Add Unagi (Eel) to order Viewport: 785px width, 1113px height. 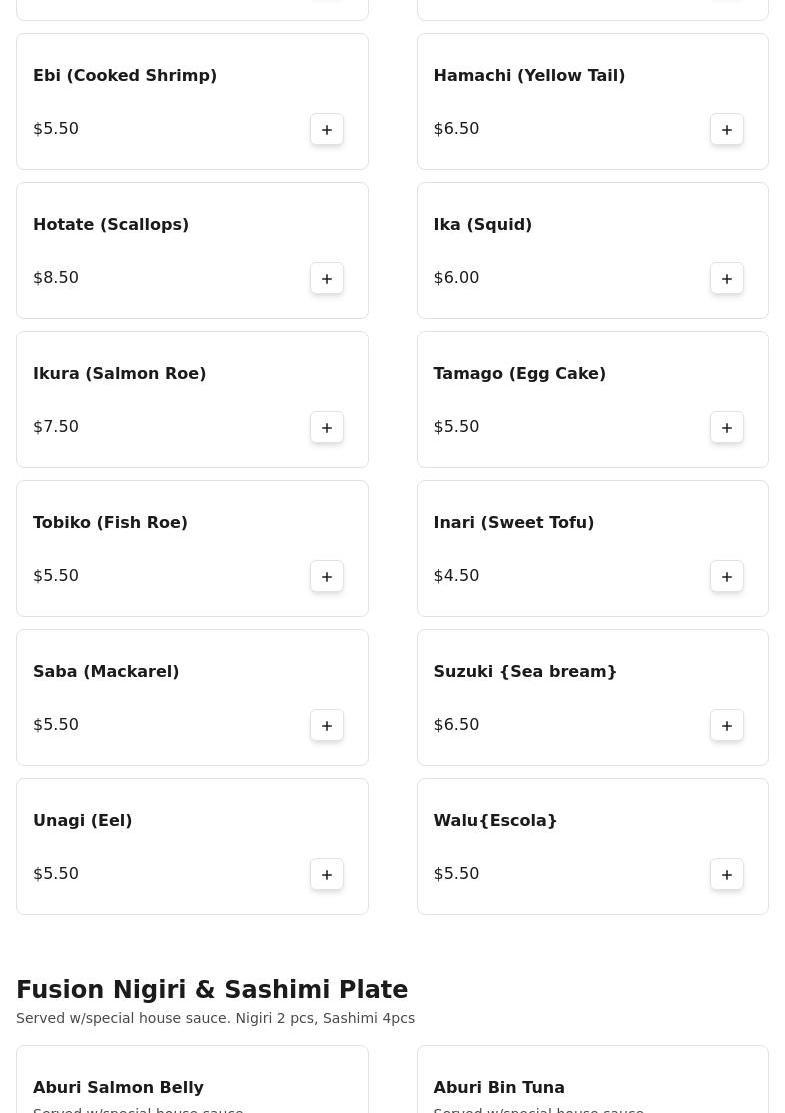tap(327, 875)
